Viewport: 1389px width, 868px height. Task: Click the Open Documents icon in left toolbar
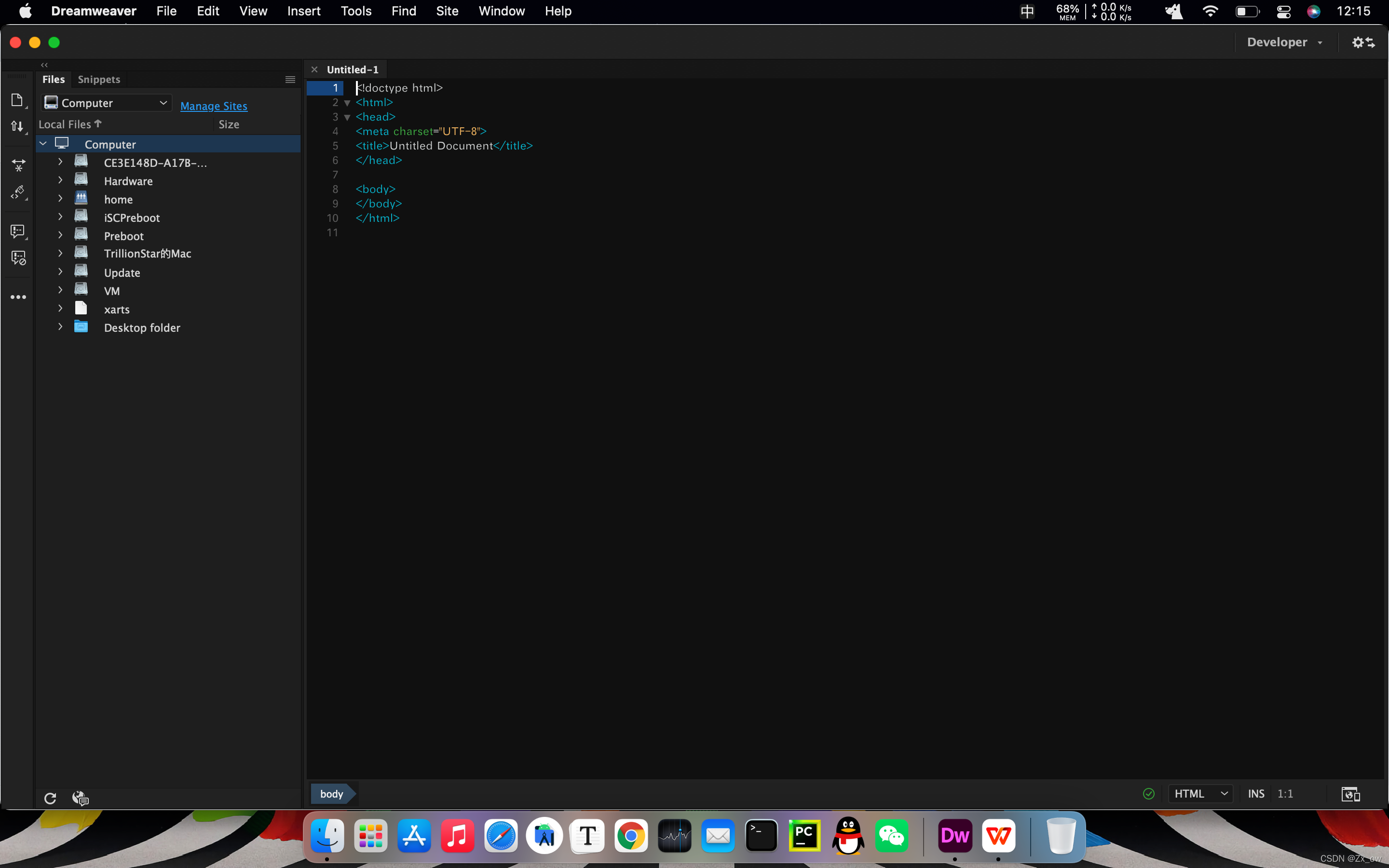point(17,100)
